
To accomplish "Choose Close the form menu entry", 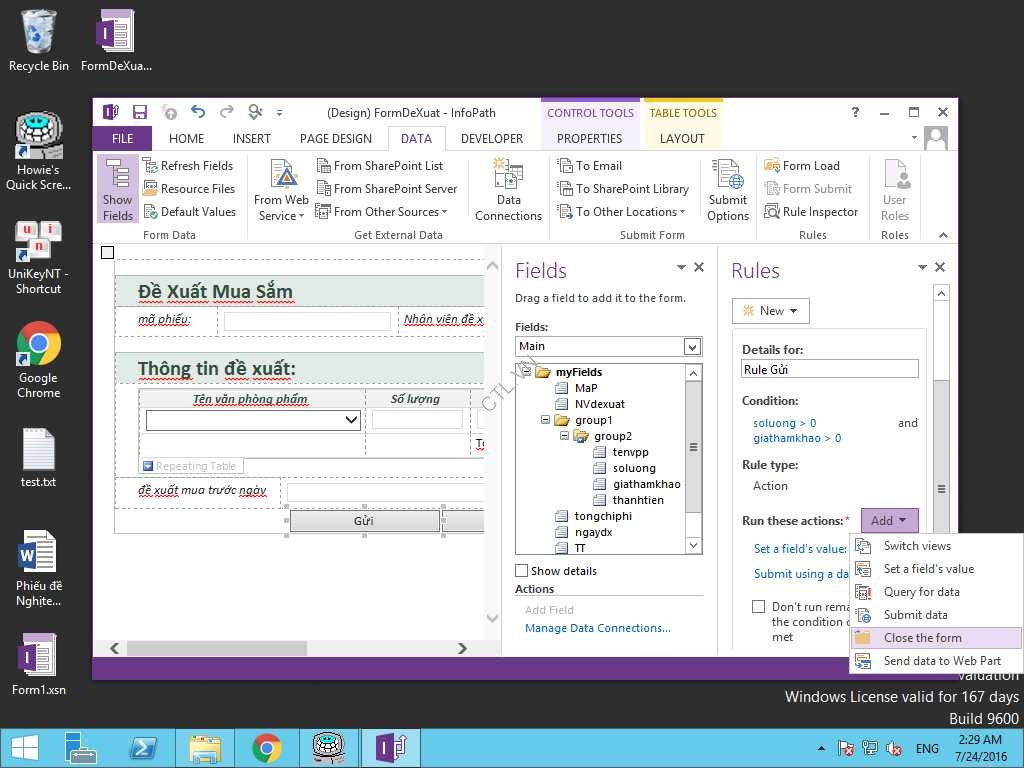I will [922, 638].
